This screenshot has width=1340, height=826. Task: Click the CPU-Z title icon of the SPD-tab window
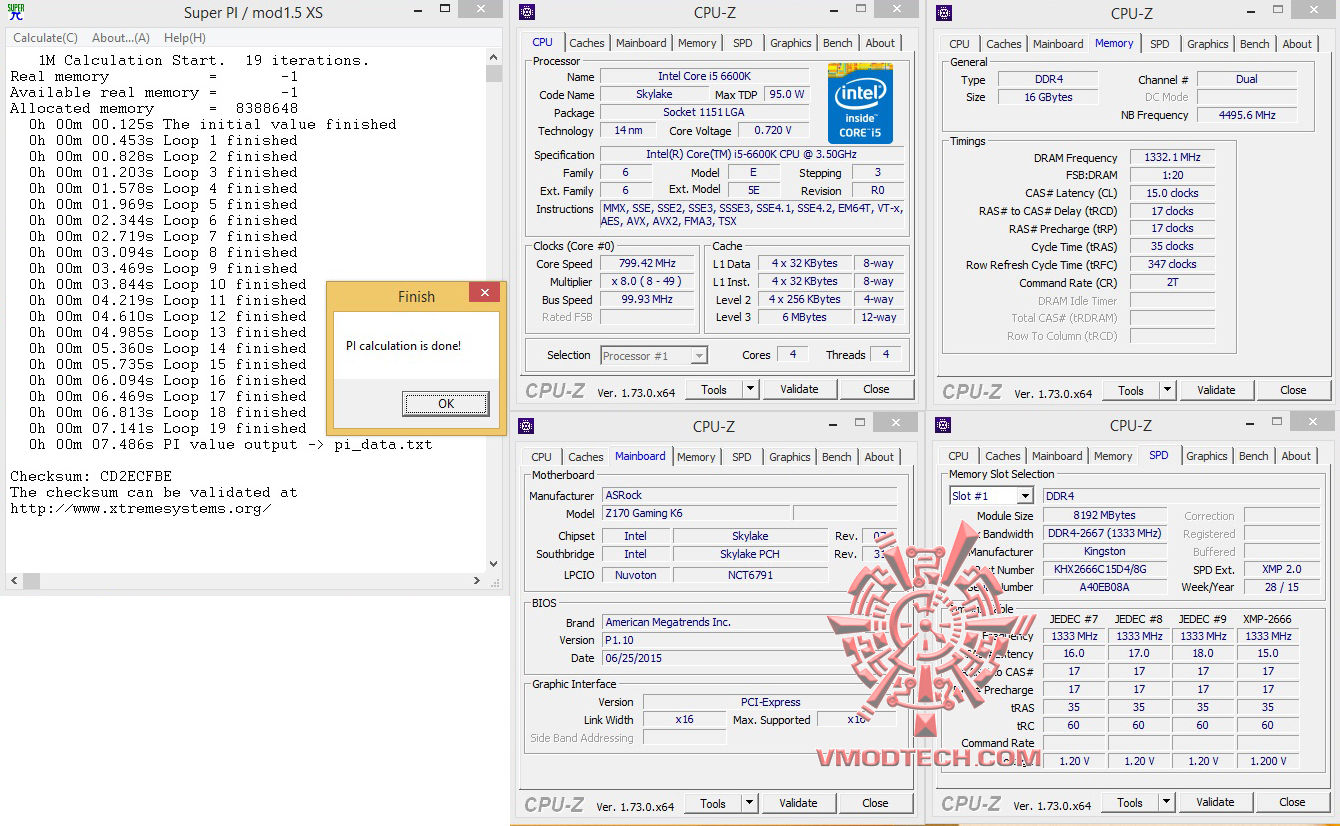click(944, 425)
